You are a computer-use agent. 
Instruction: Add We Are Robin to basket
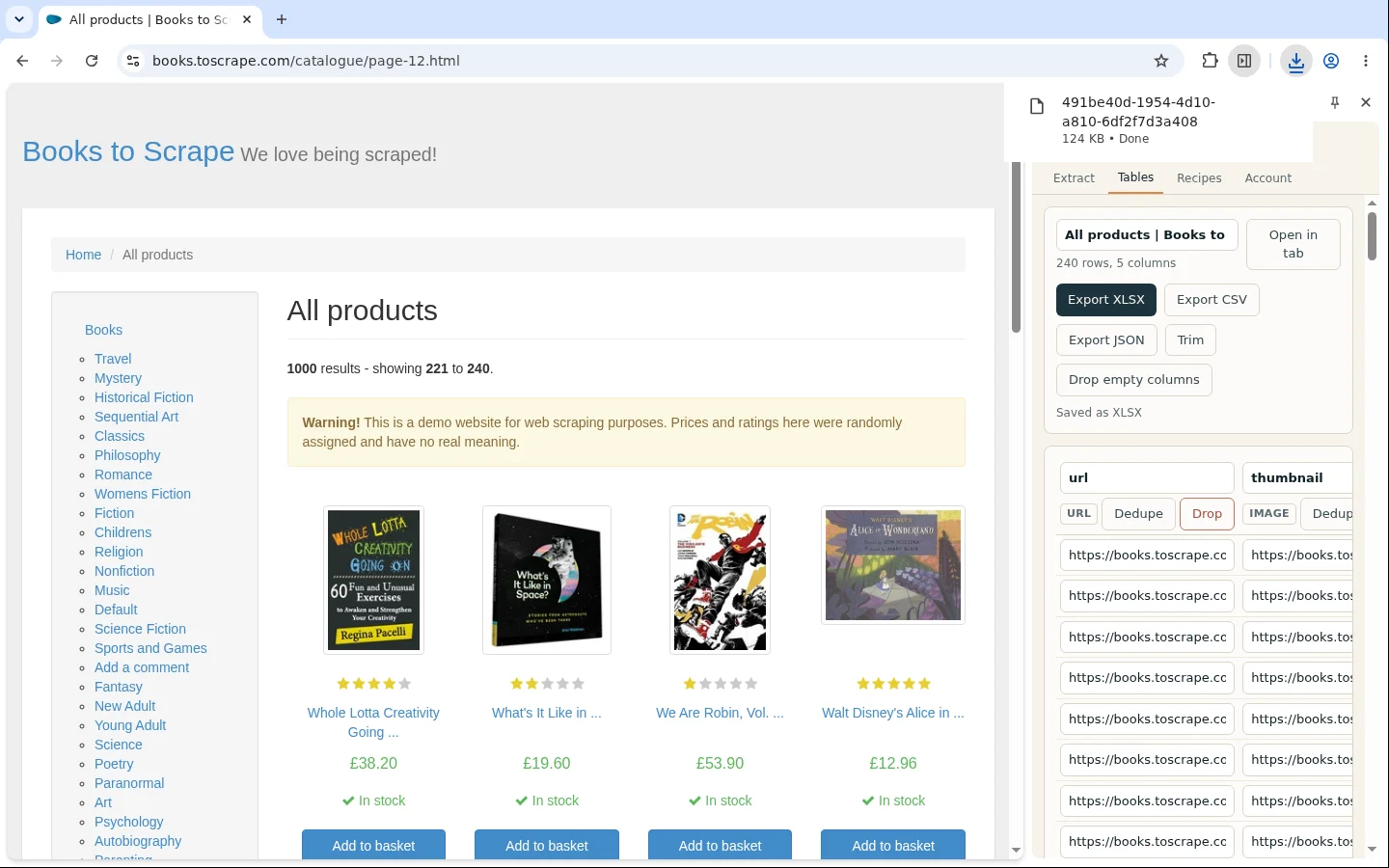pyautogui.click(x=720, y=846)
